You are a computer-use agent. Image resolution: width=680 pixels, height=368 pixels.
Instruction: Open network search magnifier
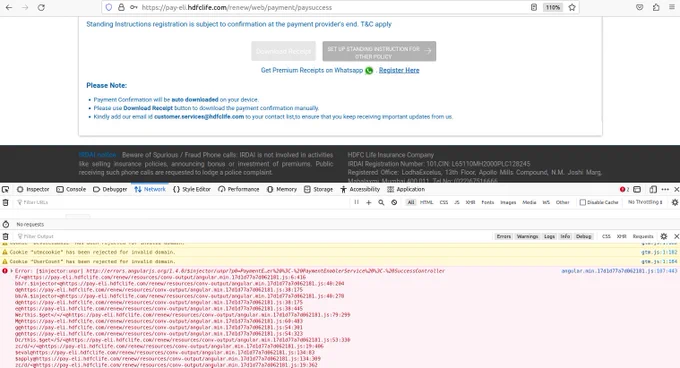click(381, 202)
